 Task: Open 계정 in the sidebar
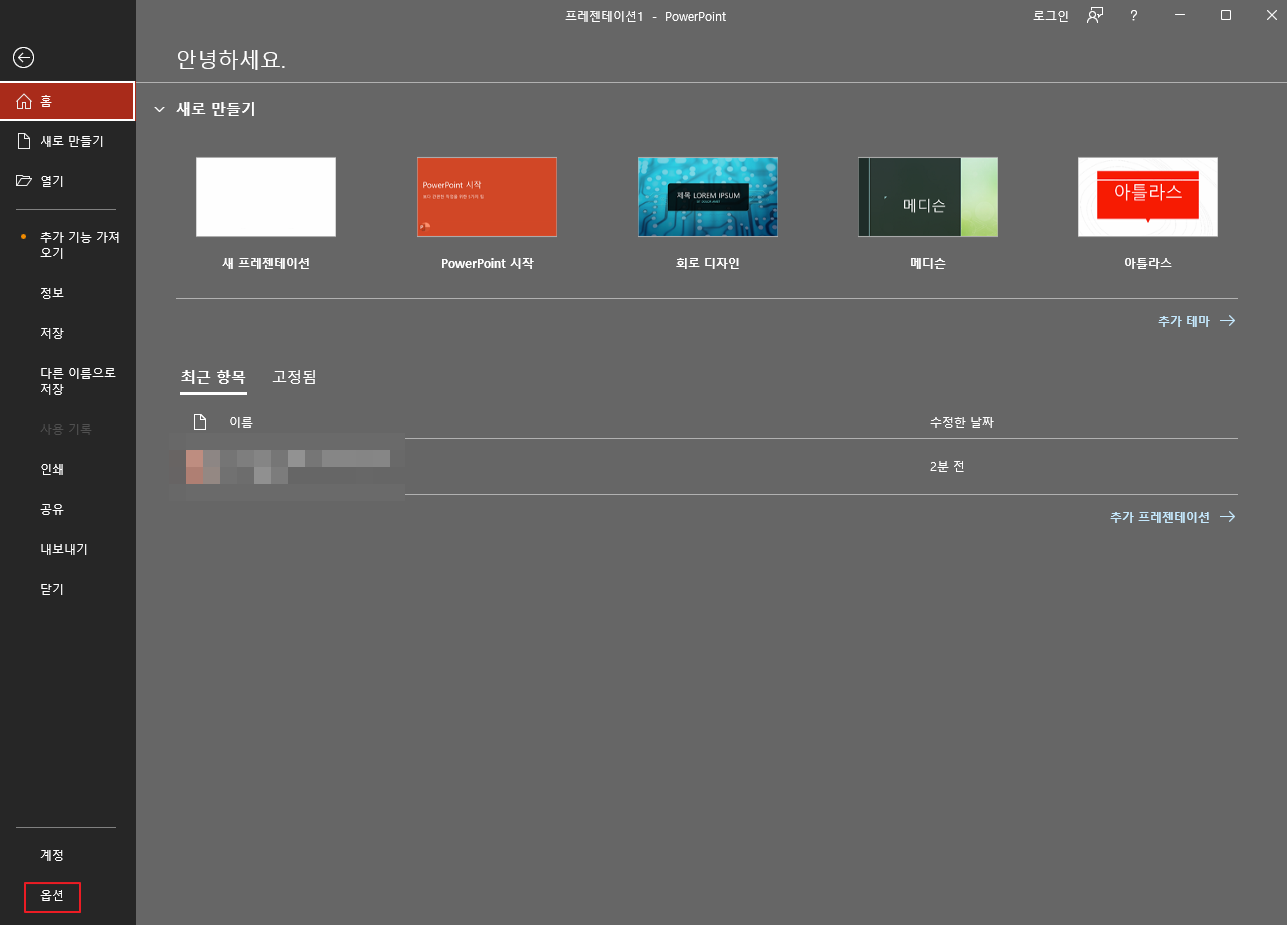click(67, 855)
